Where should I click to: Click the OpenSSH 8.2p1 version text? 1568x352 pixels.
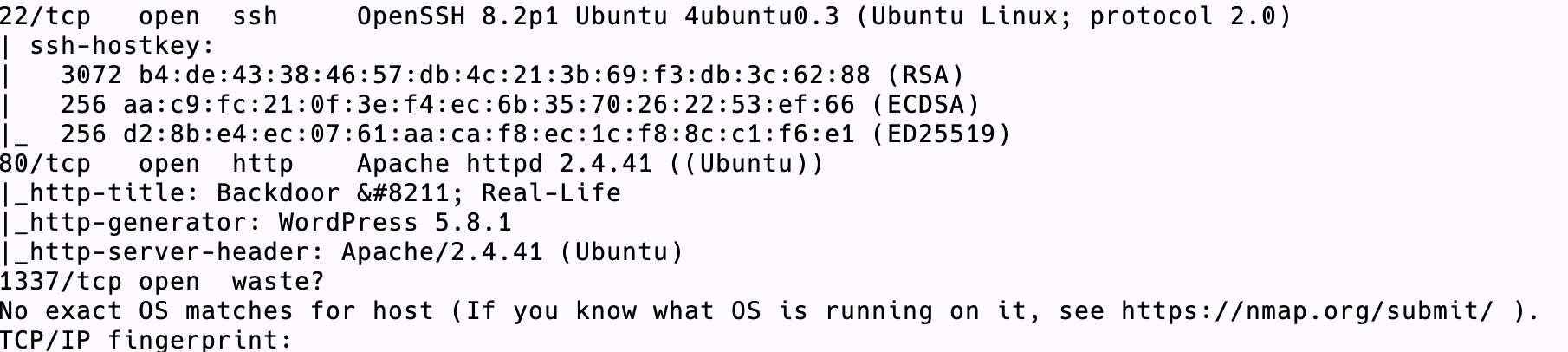tap(457, 16)
